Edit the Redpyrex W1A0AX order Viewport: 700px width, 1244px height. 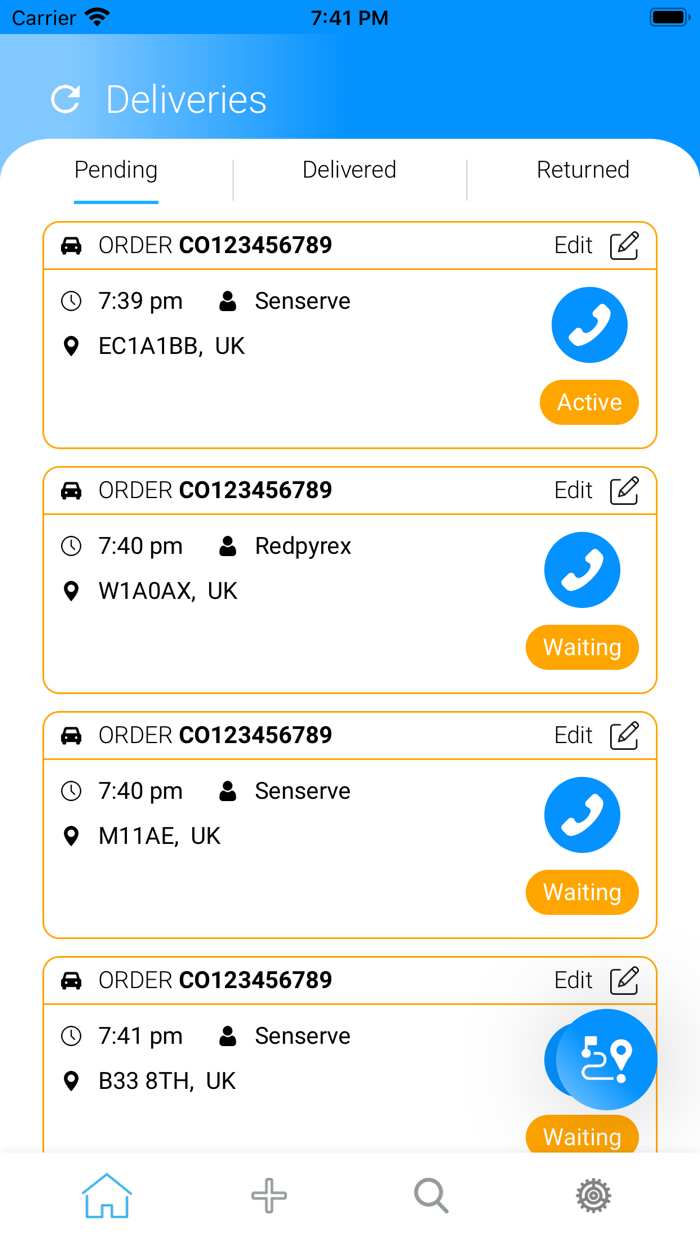coord(596,490)
